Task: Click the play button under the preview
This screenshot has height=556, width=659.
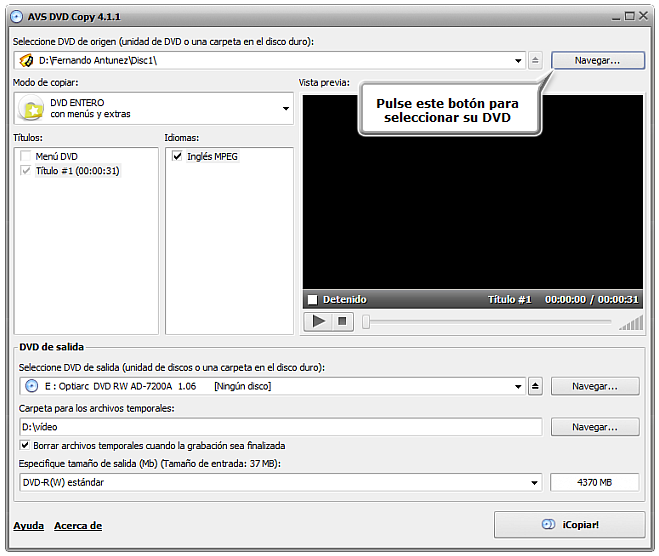Action: click(x=319, y=322)
